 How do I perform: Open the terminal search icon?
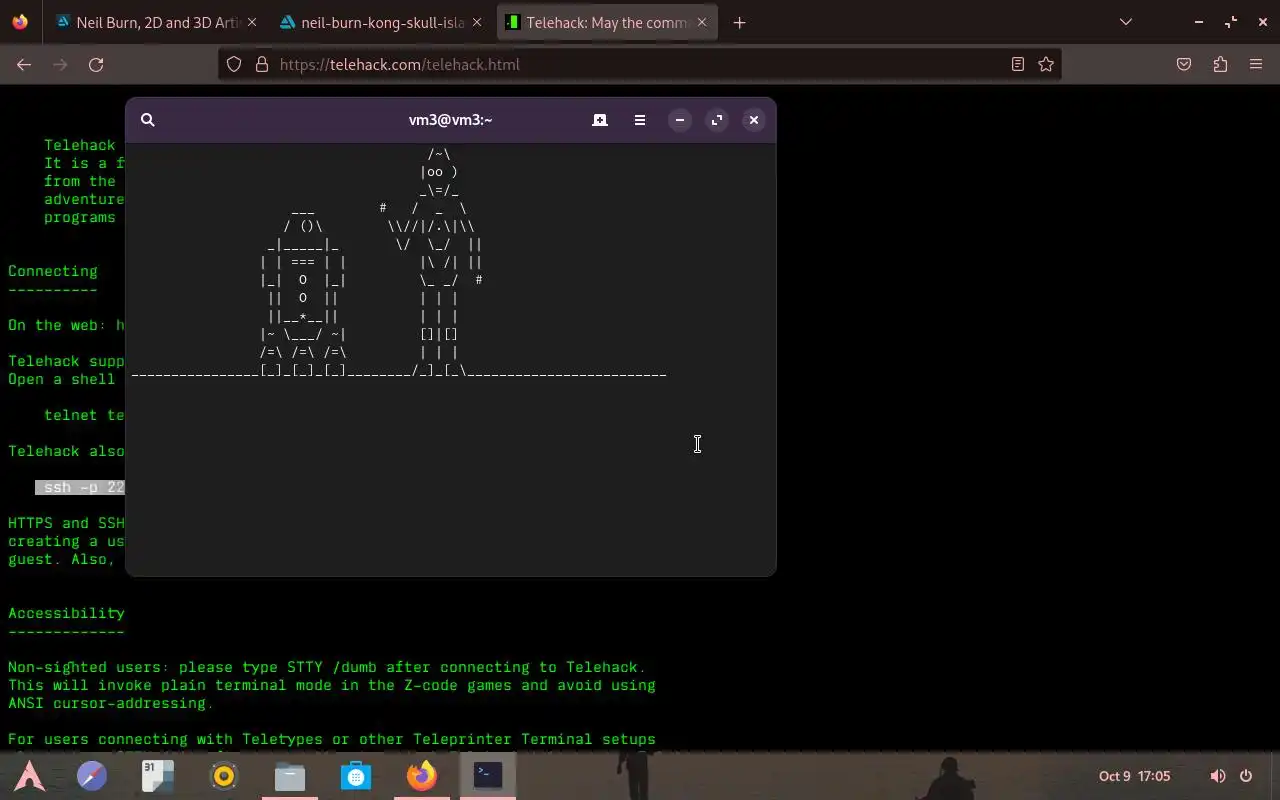[148, 120]
